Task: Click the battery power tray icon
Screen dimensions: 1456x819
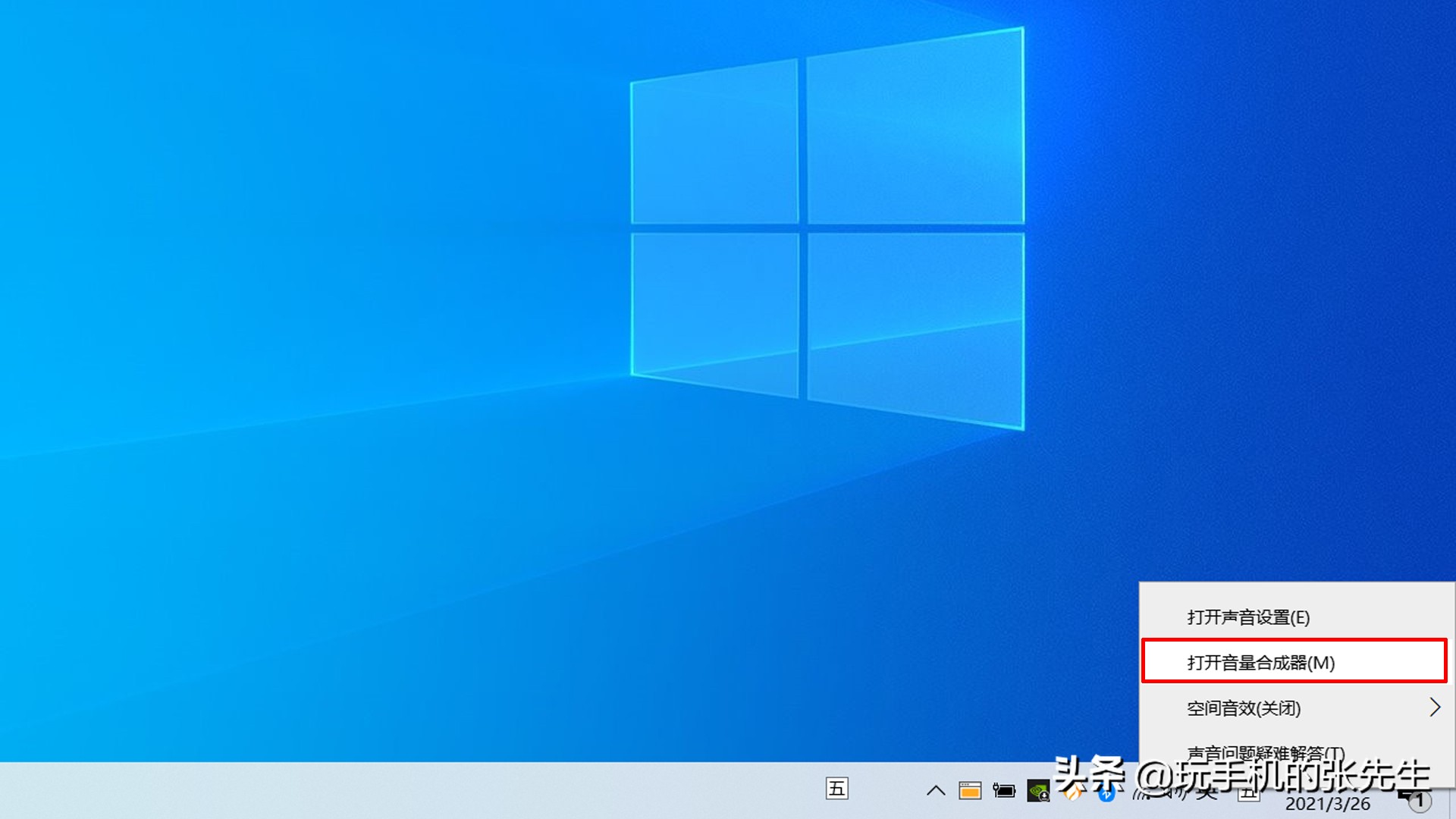Action: point(1004,791)
